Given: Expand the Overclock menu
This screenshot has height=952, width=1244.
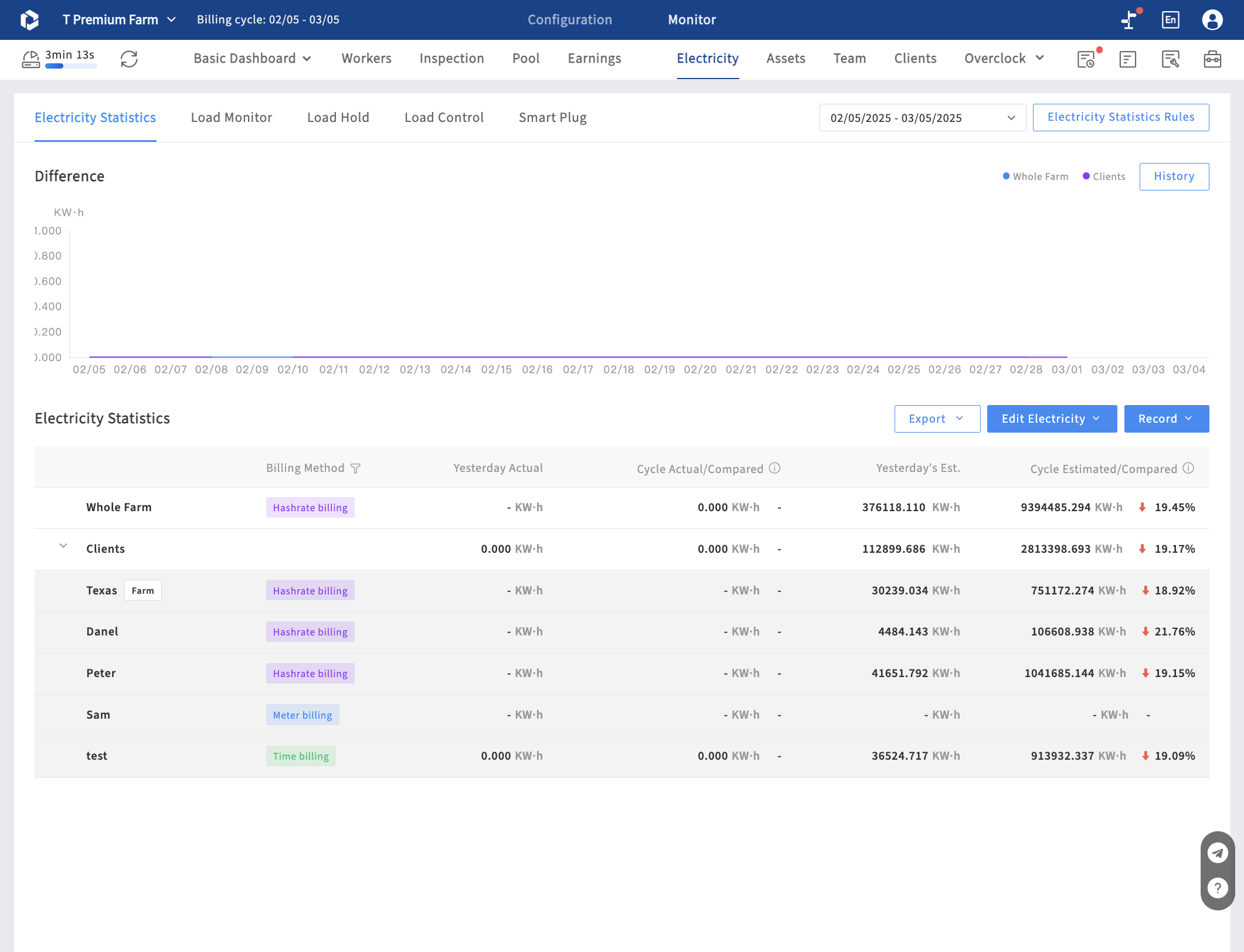Looking at the screenshot, I should [x=1004, y=59].
